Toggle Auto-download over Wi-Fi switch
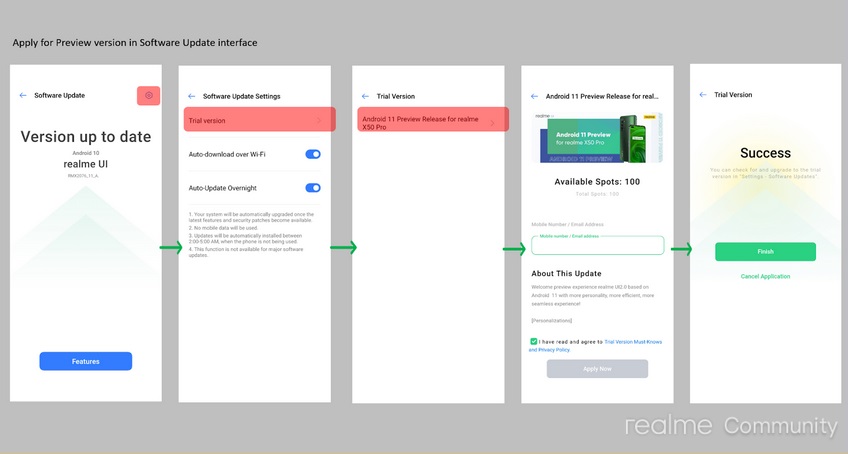848x454 pixels. tap(313, 154)
